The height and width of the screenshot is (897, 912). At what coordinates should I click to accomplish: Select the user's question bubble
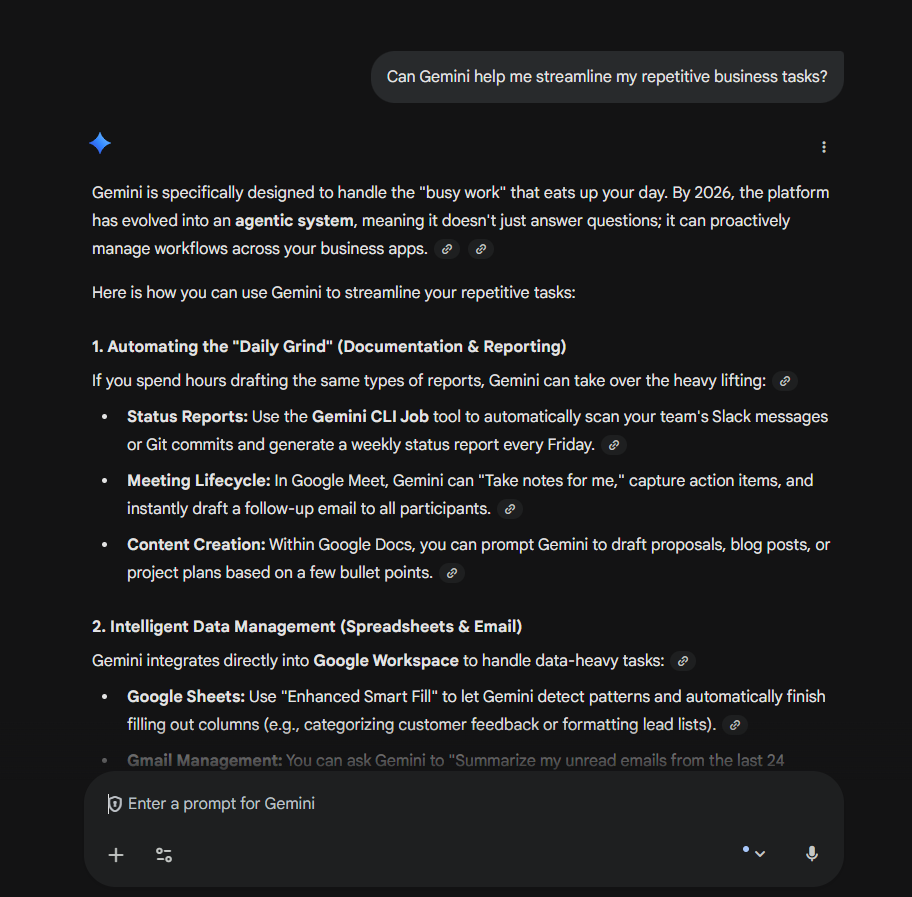point(607,76)
